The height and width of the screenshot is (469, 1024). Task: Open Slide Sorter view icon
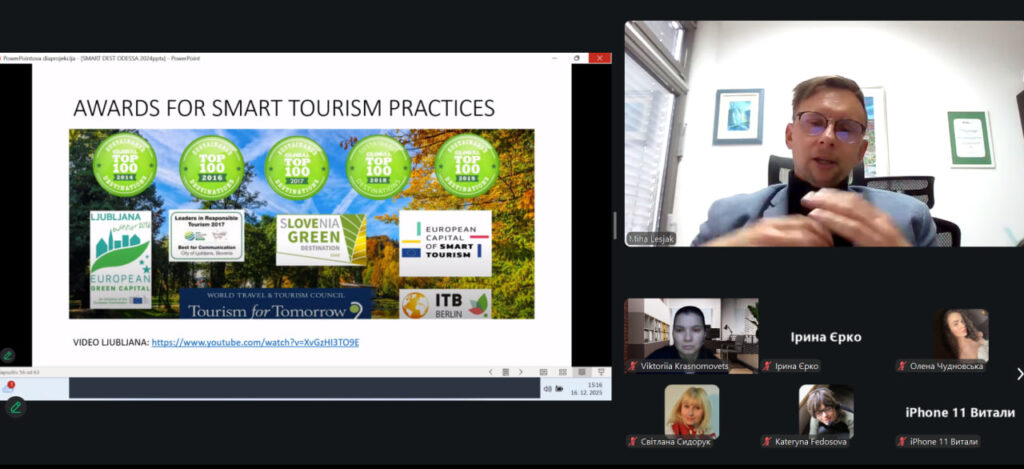[563, 372]
